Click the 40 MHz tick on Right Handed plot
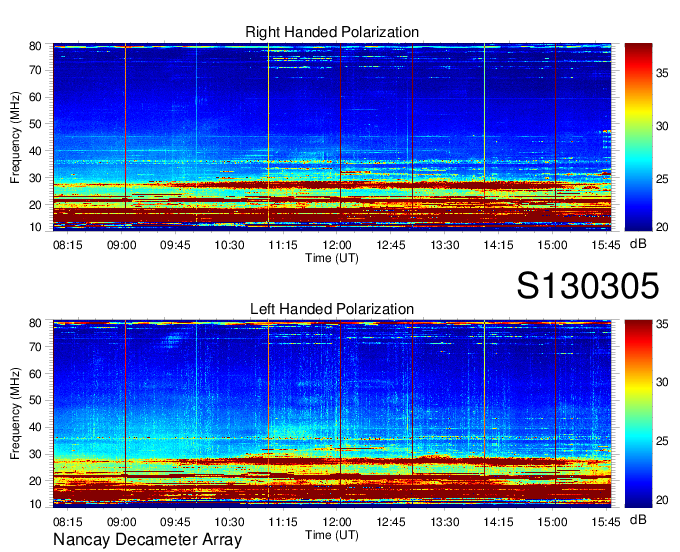Viewport: 680px width, 552px height. click(35, 151)
